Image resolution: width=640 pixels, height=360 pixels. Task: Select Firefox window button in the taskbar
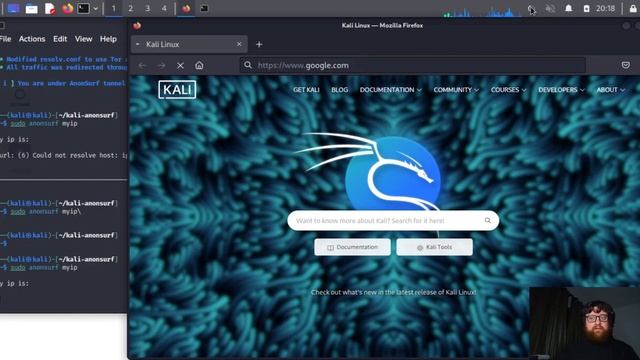click(186, 9)
